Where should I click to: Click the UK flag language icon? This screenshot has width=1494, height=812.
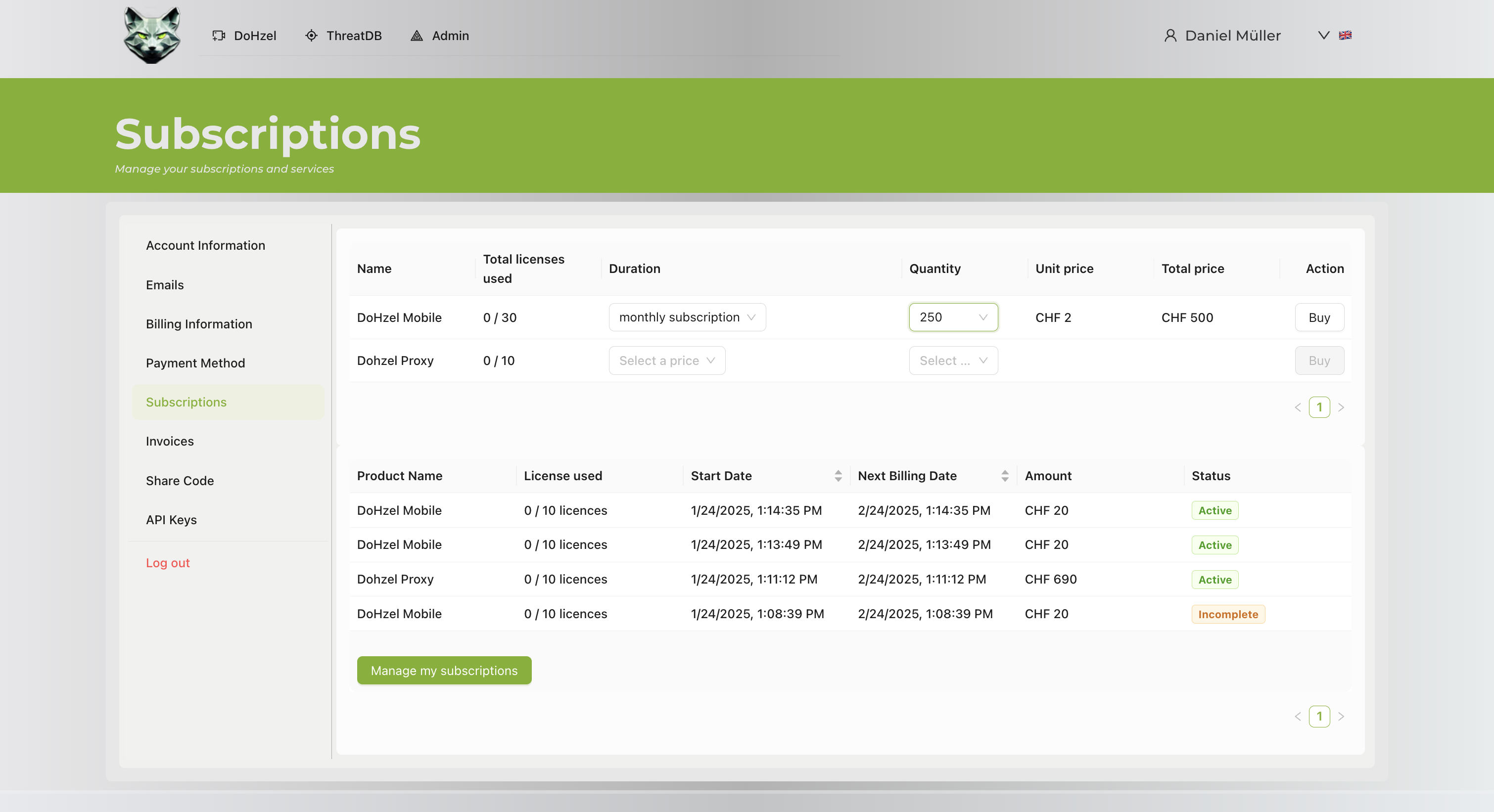[1345, 35]
